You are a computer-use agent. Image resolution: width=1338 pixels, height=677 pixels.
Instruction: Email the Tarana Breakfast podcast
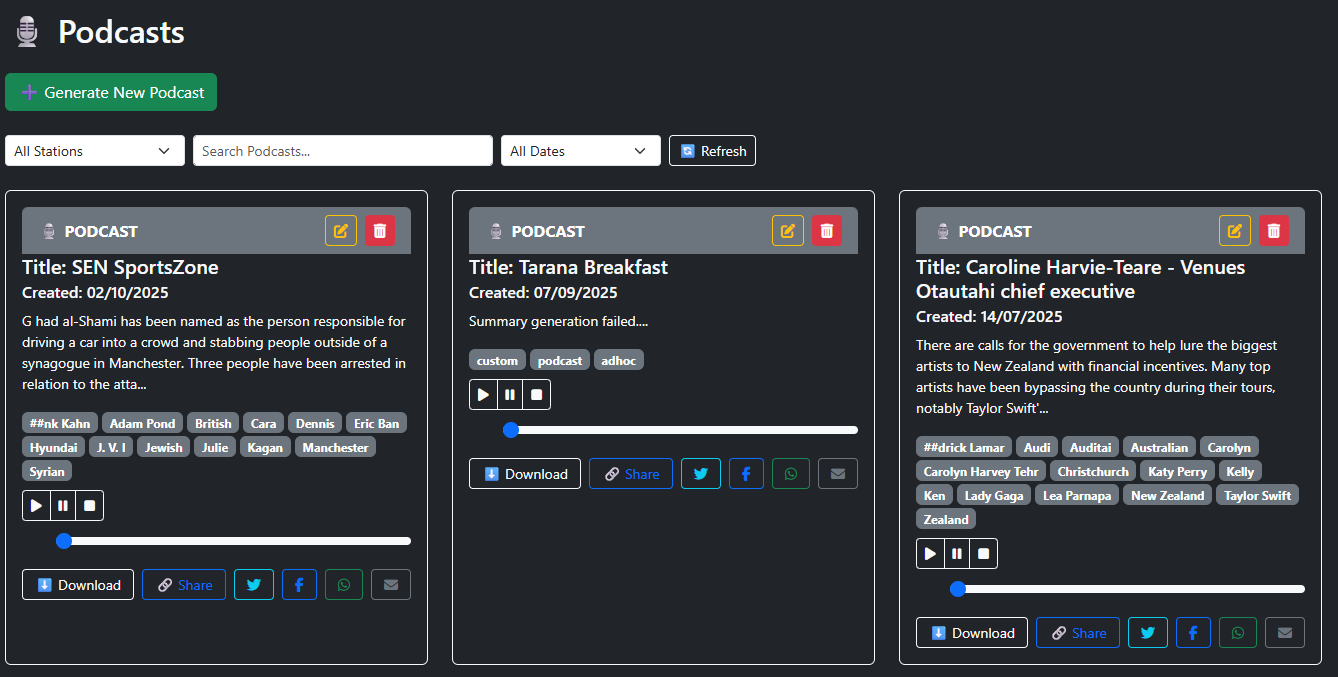coord(837,474)
